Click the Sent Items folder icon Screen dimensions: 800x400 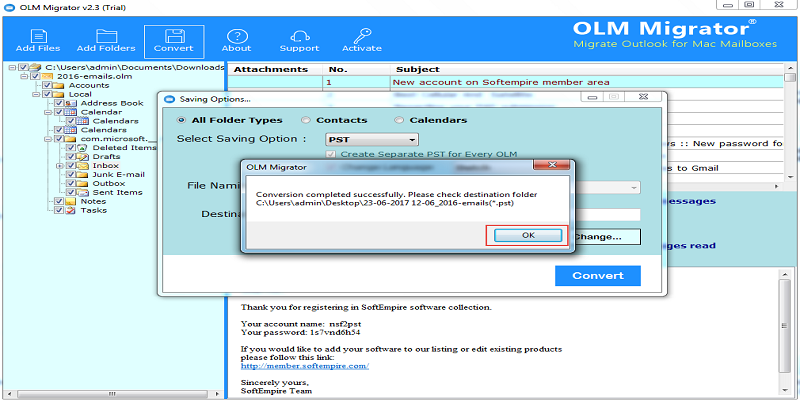pyautogui.click(x=83, y=192)
